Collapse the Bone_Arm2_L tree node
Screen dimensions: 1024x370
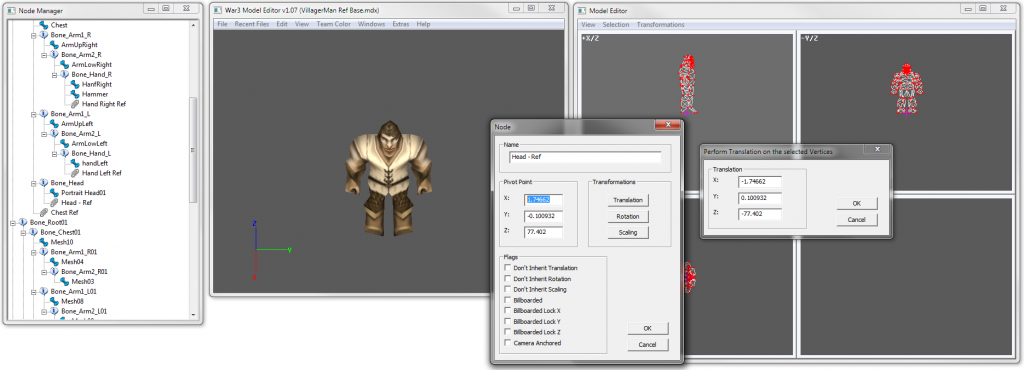pyautogui.click(x=44, y=134)
